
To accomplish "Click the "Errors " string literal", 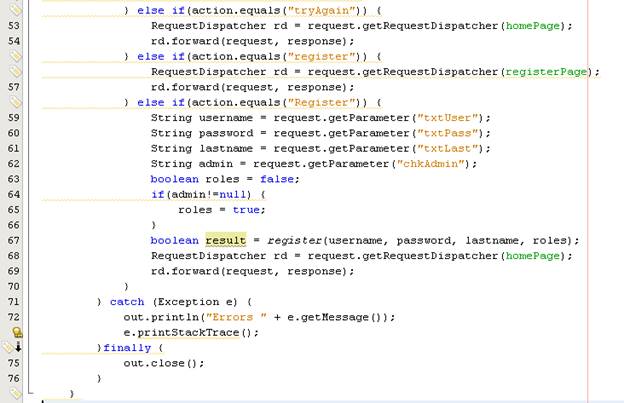I will pos(236,317).
